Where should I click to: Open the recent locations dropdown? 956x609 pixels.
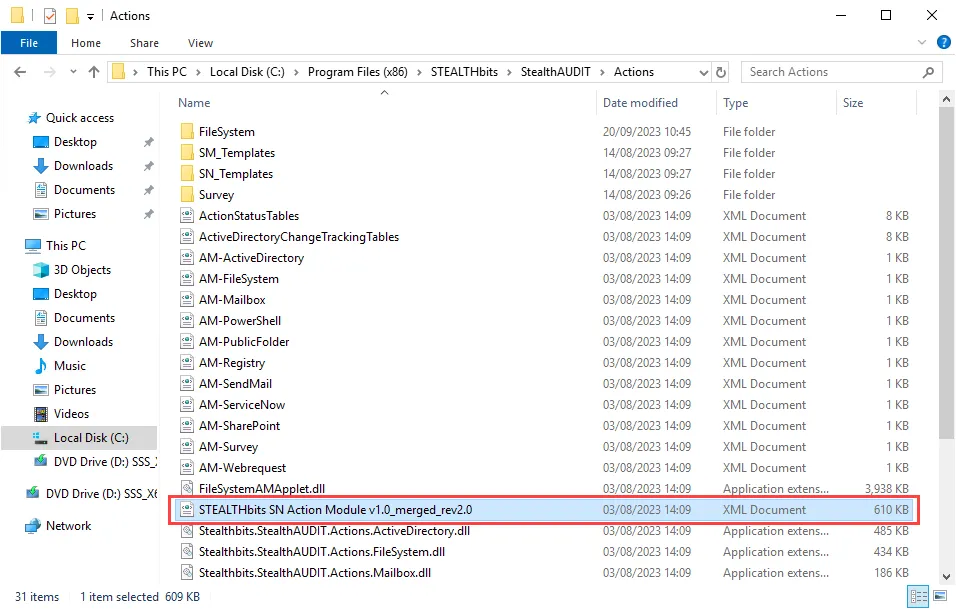pyautogui.click(x=73, y=72)
